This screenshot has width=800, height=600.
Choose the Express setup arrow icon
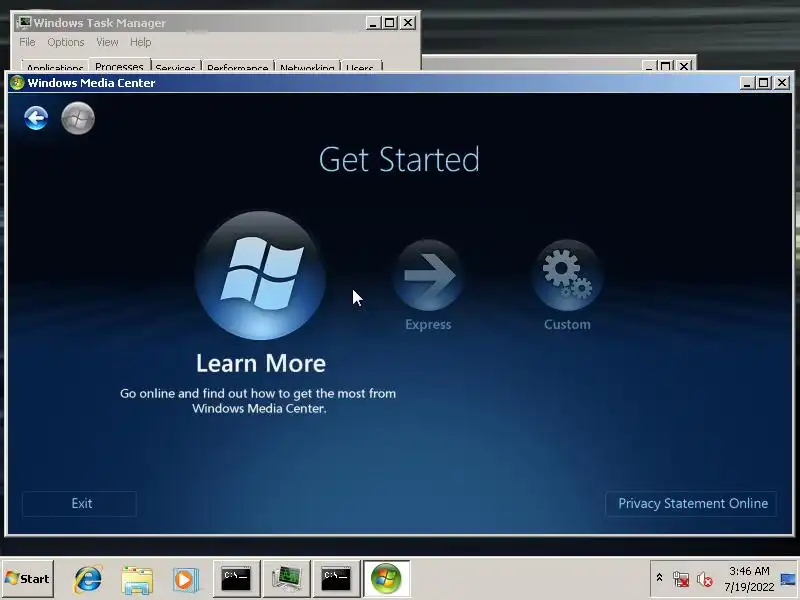tap(429, 276)
